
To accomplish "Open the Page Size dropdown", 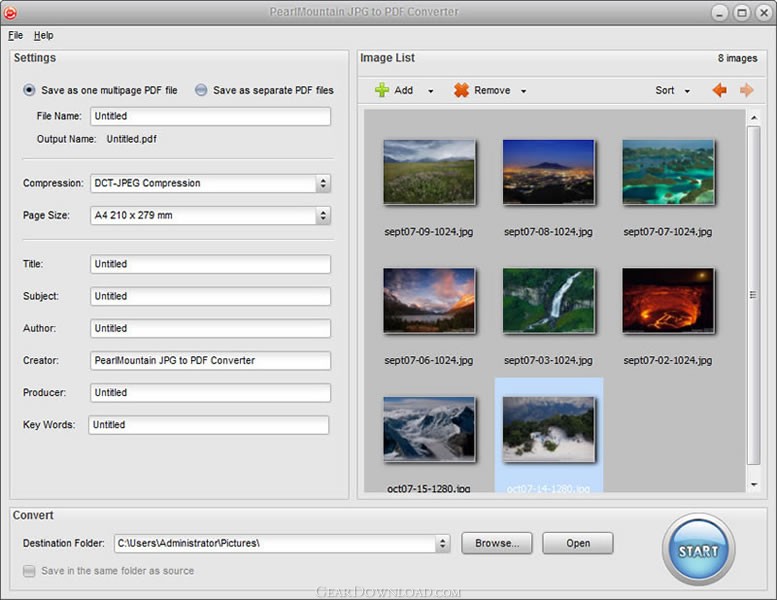I will [323, 216].
